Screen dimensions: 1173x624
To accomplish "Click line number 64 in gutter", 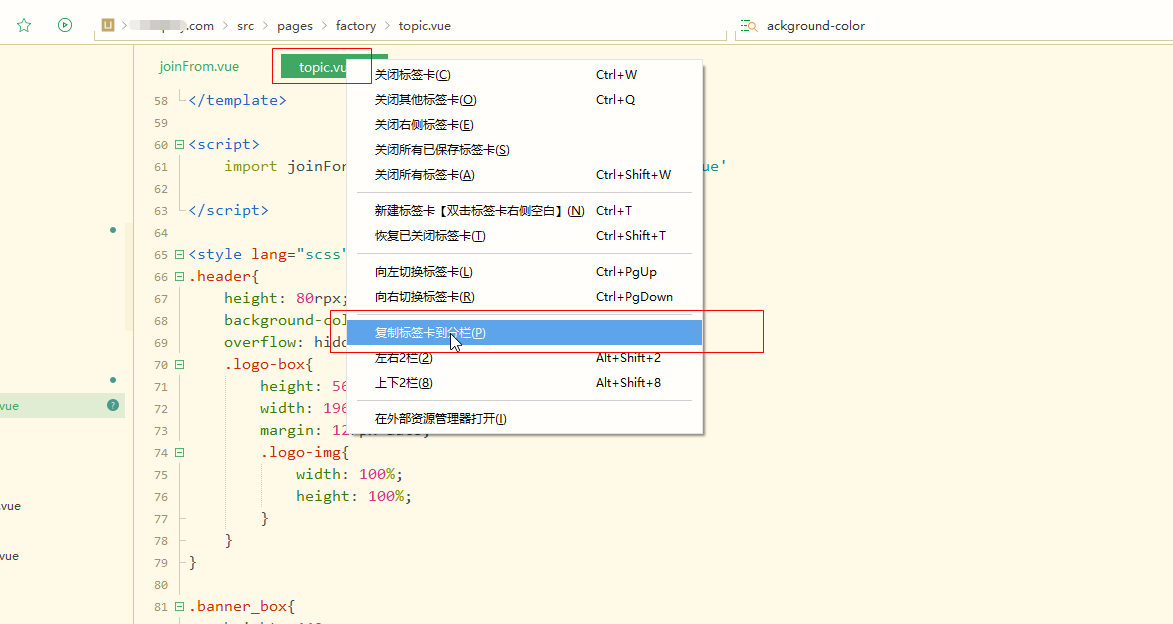I will coord(161,233).
